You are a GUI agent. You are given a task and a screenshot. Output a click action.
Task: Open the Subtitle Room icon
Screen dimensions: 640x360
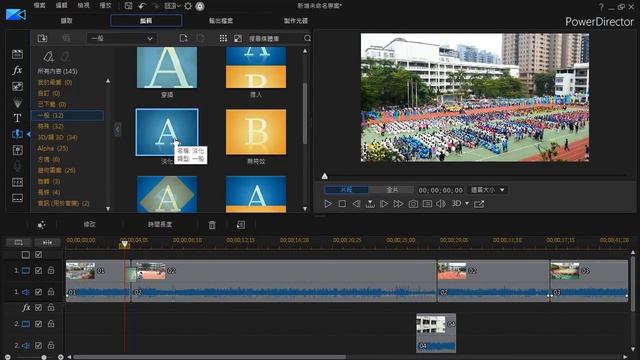pos(17,198)
